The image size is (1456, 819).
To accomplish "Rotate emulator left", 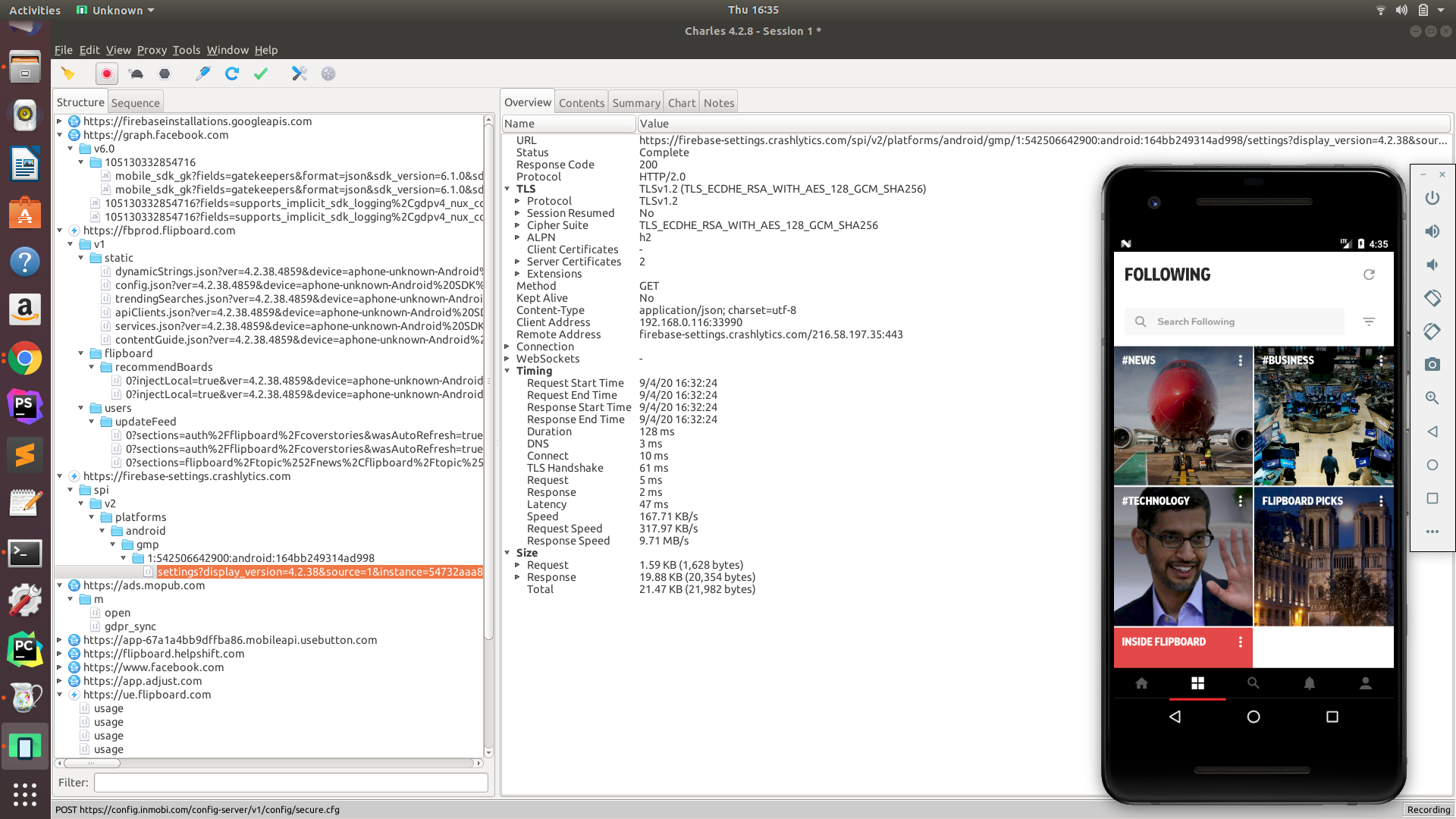I will [1432, 298].
